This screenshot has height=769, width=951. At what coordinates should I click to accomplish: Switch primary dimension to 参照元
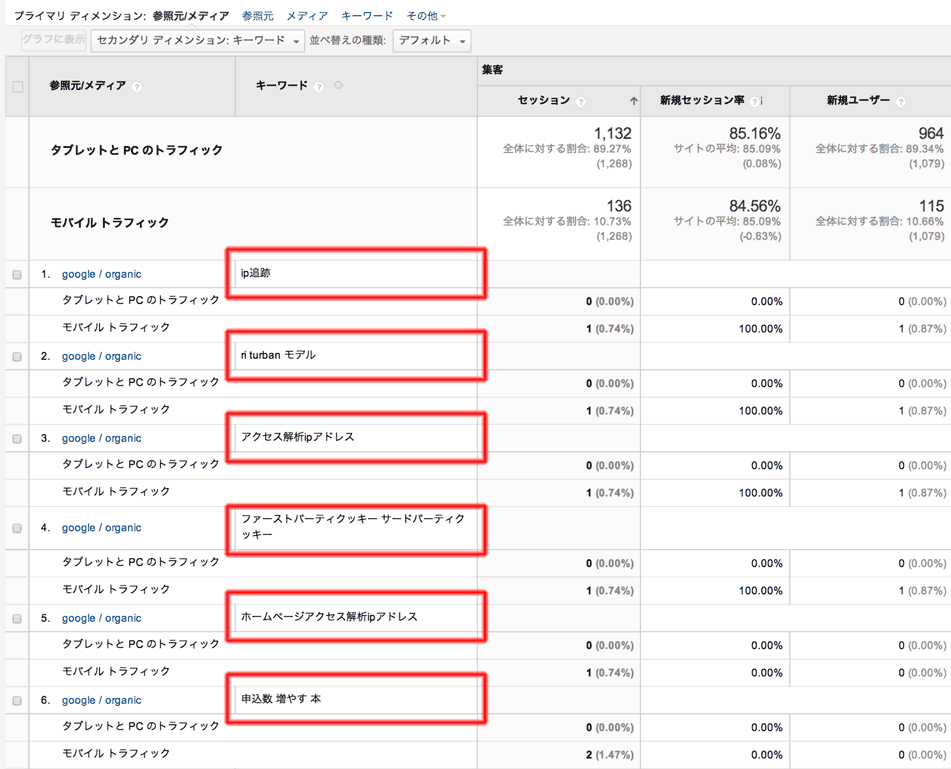(257, 16)
